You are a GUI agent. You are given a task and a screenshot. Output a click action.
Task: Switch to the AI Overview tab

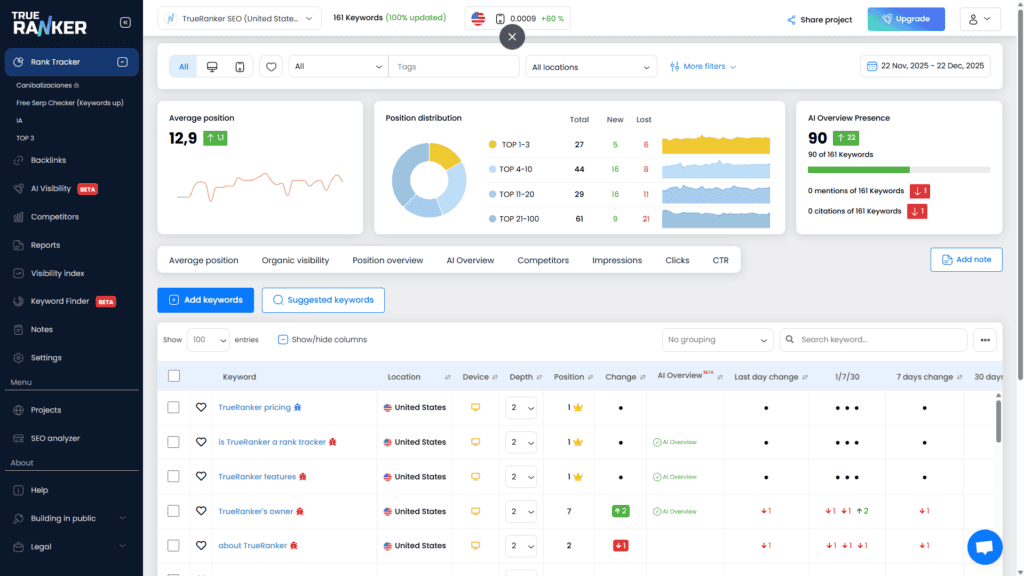point(470,260)
